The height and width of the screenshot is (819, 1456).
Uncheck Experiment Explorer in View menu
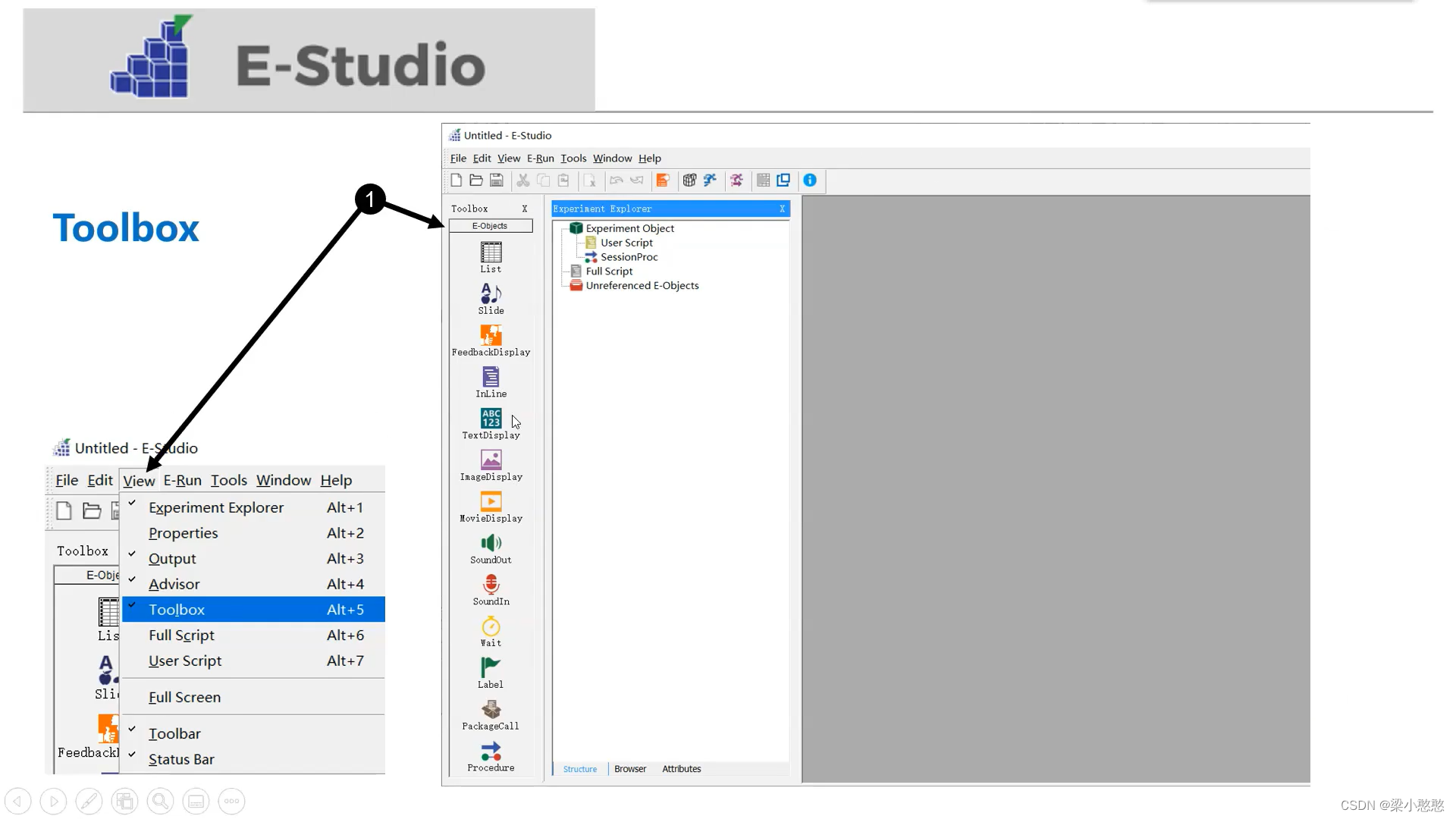216,507
